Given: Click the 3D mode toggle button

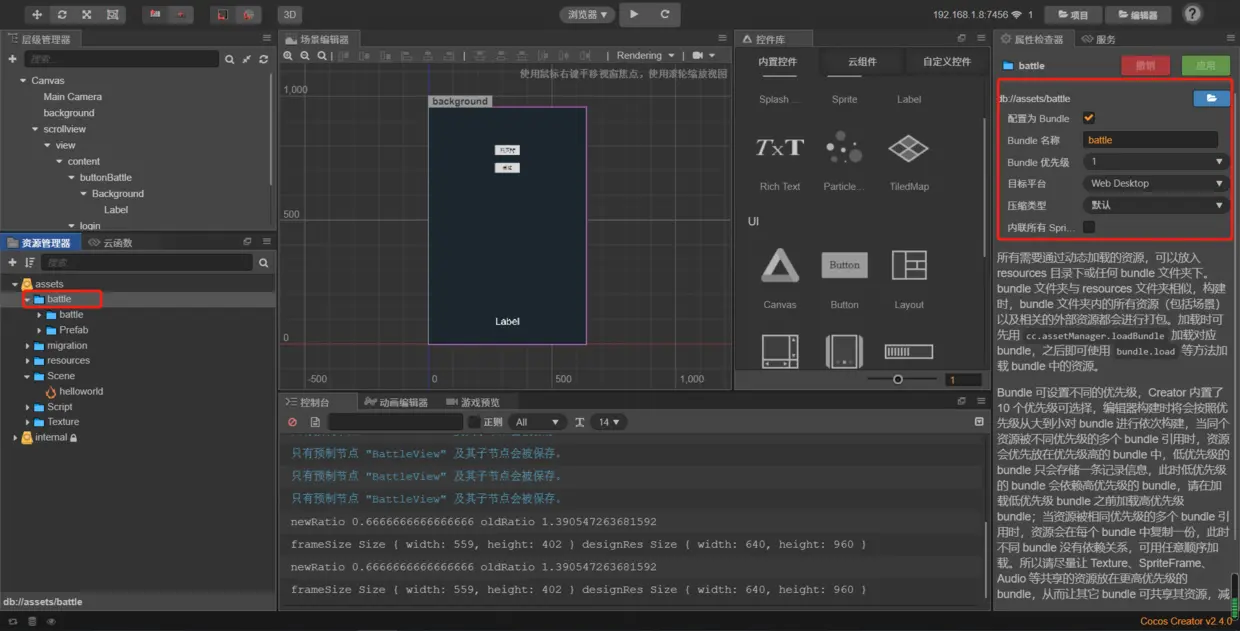Looking at the screenshot, I should pyautogui.click(x=289, y=15).
